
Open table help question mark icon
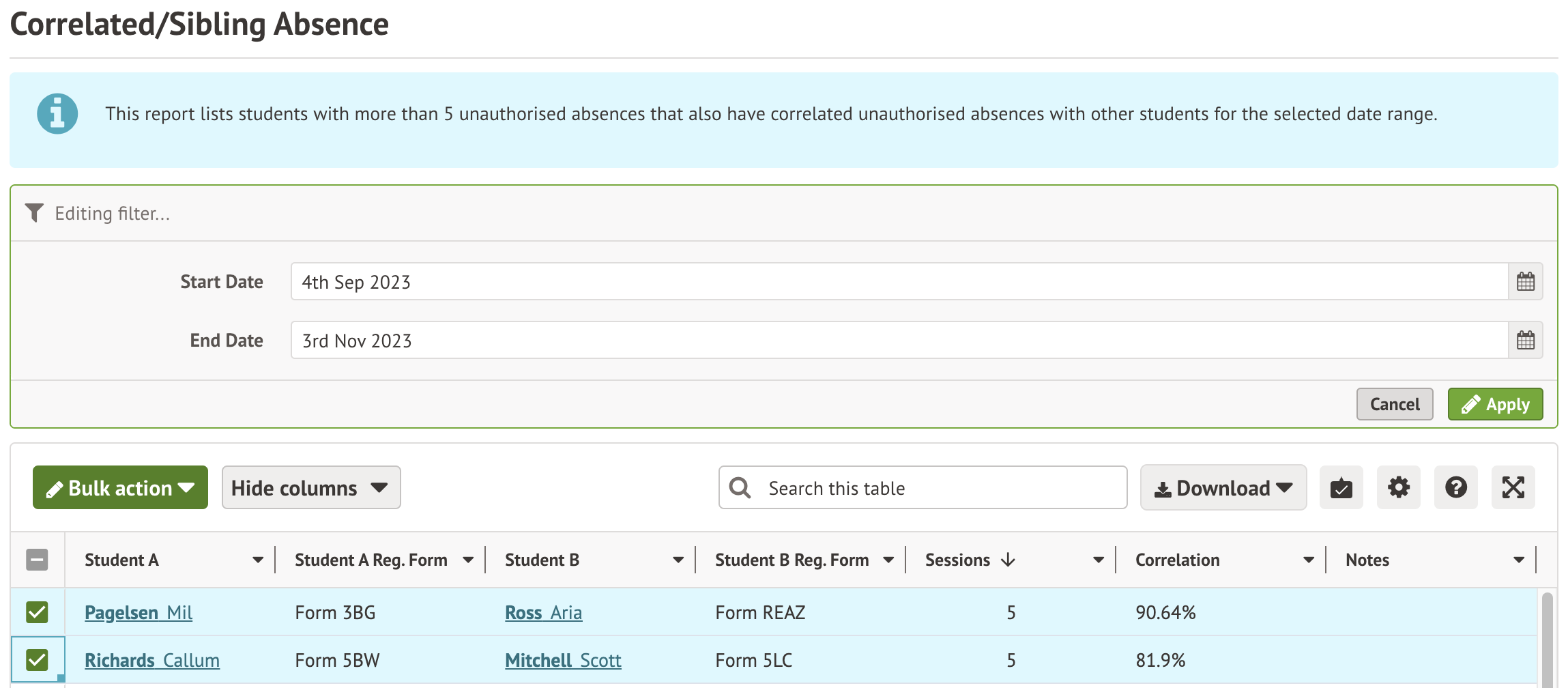(1455, 488)
